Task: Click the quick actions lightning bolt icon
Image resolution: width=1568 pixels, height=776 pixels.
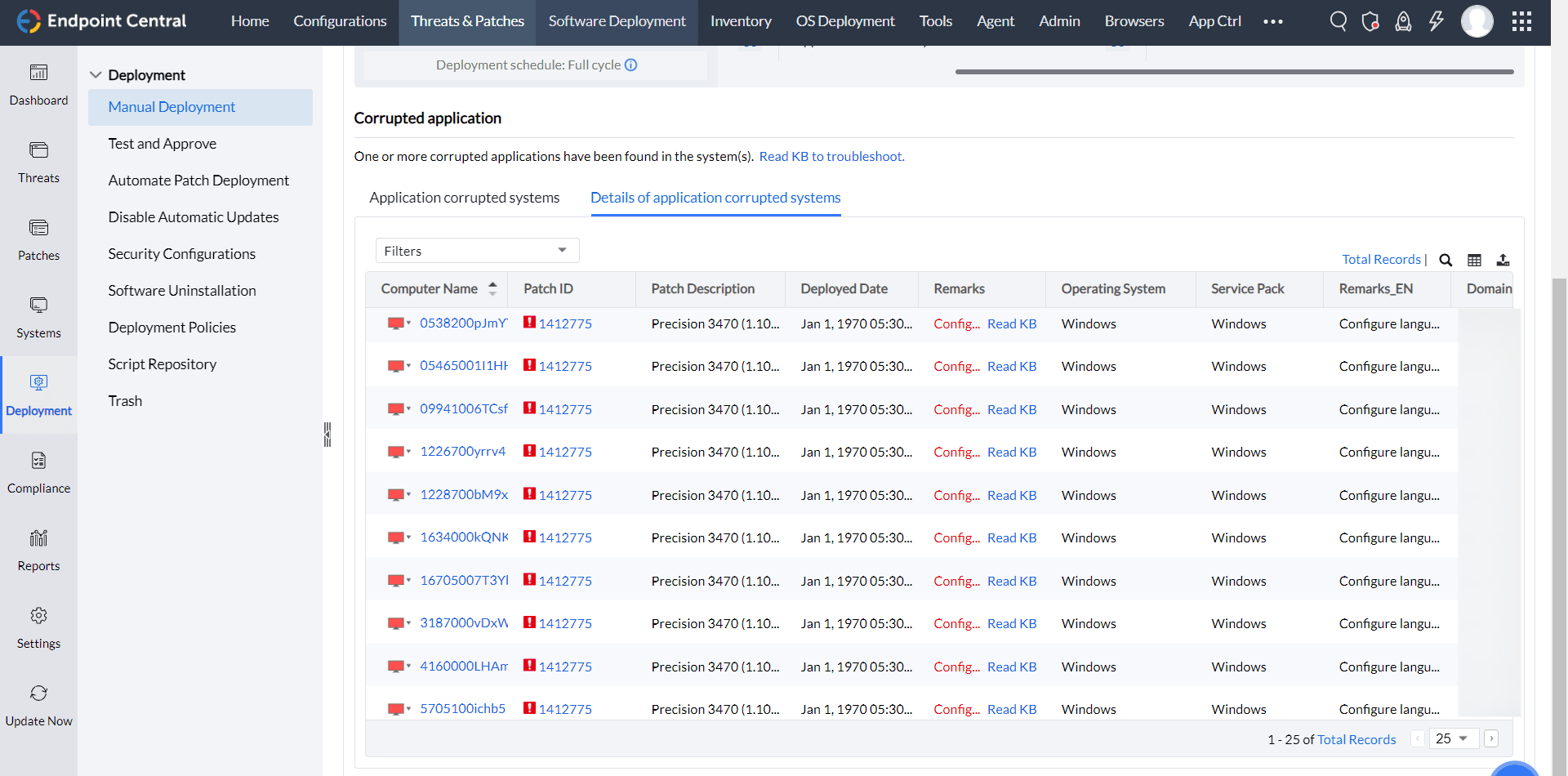Action: pos(1436,21)
